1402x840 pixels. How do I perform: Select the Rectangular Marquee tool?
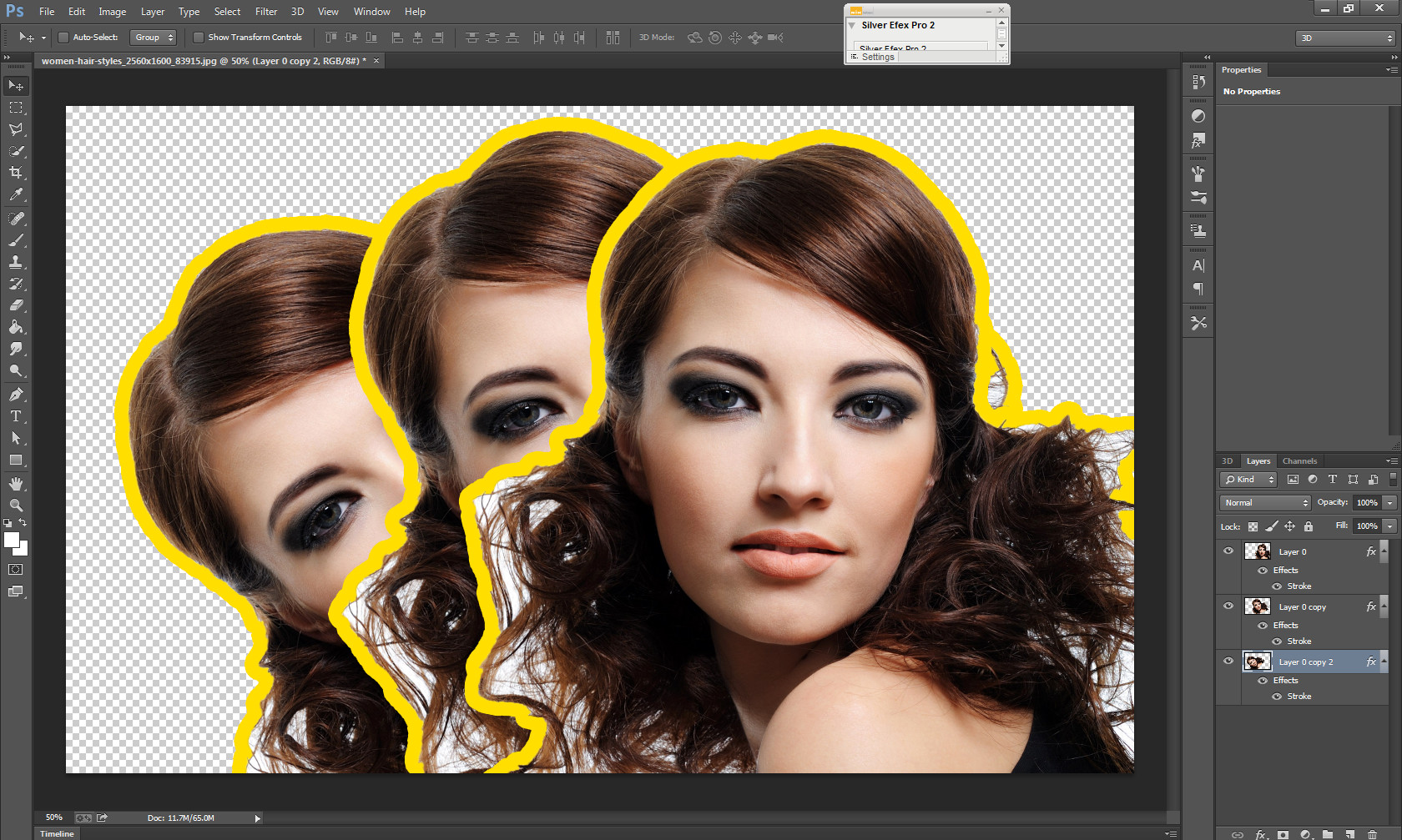click(16, 108)
